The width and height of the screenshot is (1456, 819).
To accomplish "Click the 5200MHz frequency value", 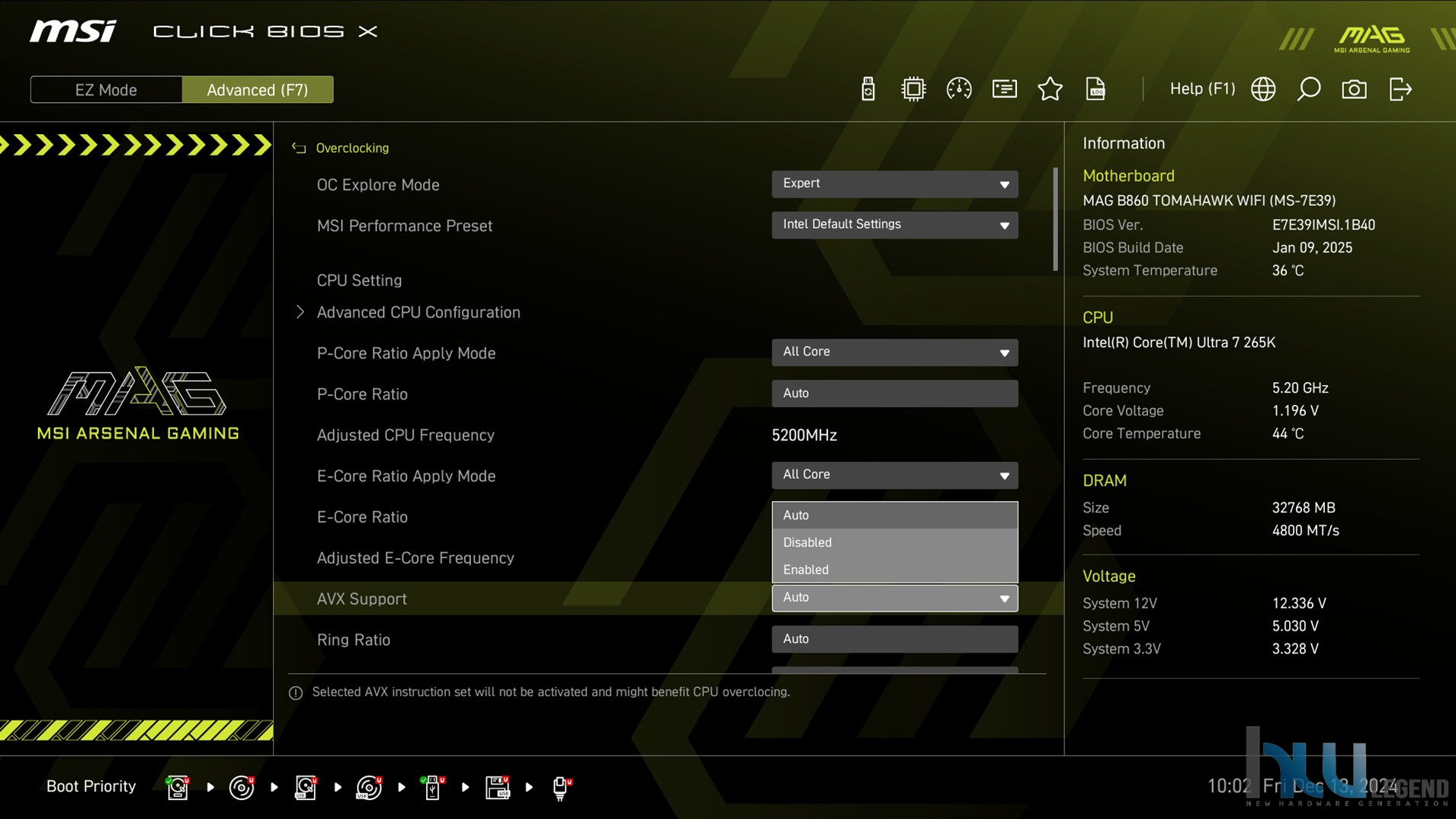I will (x=804, y=435).
